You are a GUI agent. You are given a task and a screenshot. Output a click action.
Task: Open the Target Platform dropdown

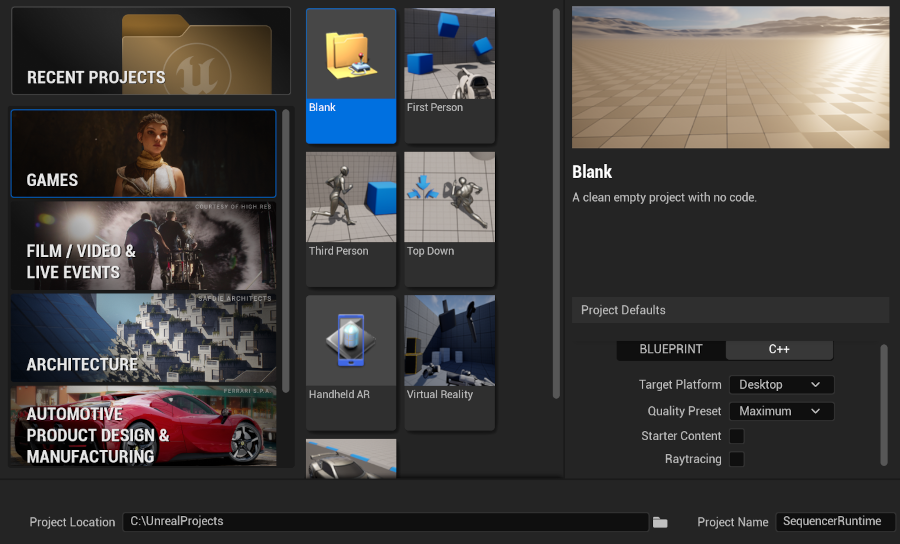point(781,385)
